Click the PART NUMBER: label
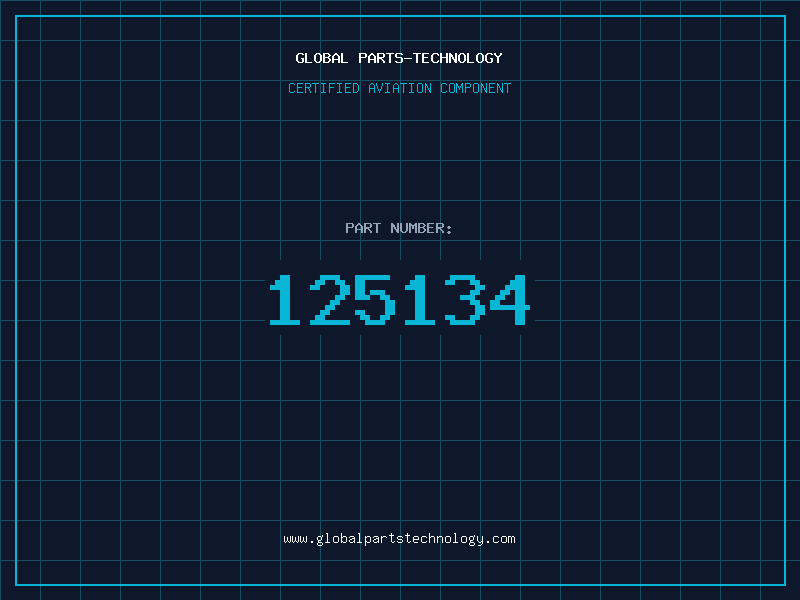This screenshot has width=800, height=600. pyautogui.click(x=399, y=228)
